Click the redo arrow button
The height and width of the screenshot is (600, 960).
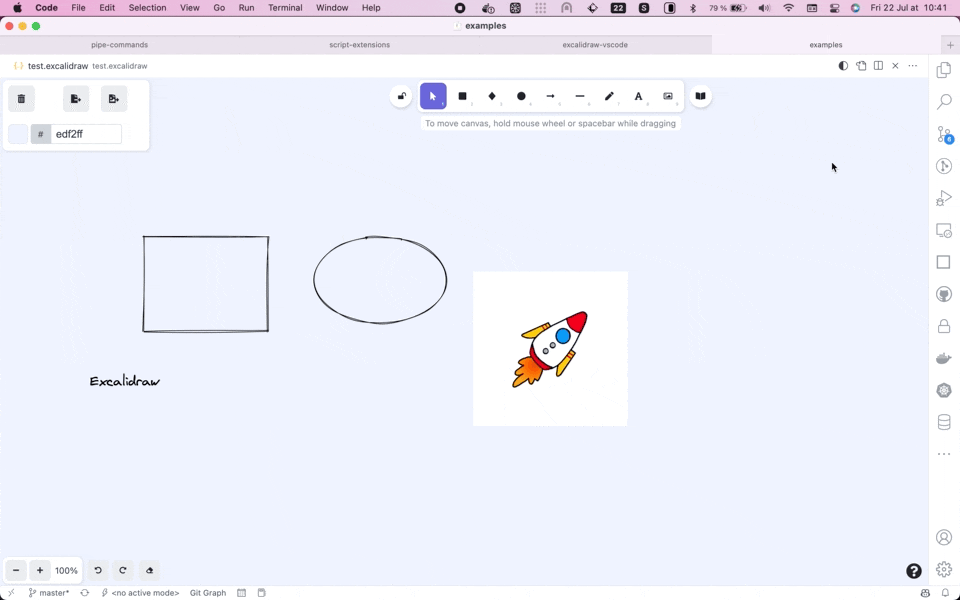(x=122, y=571)
